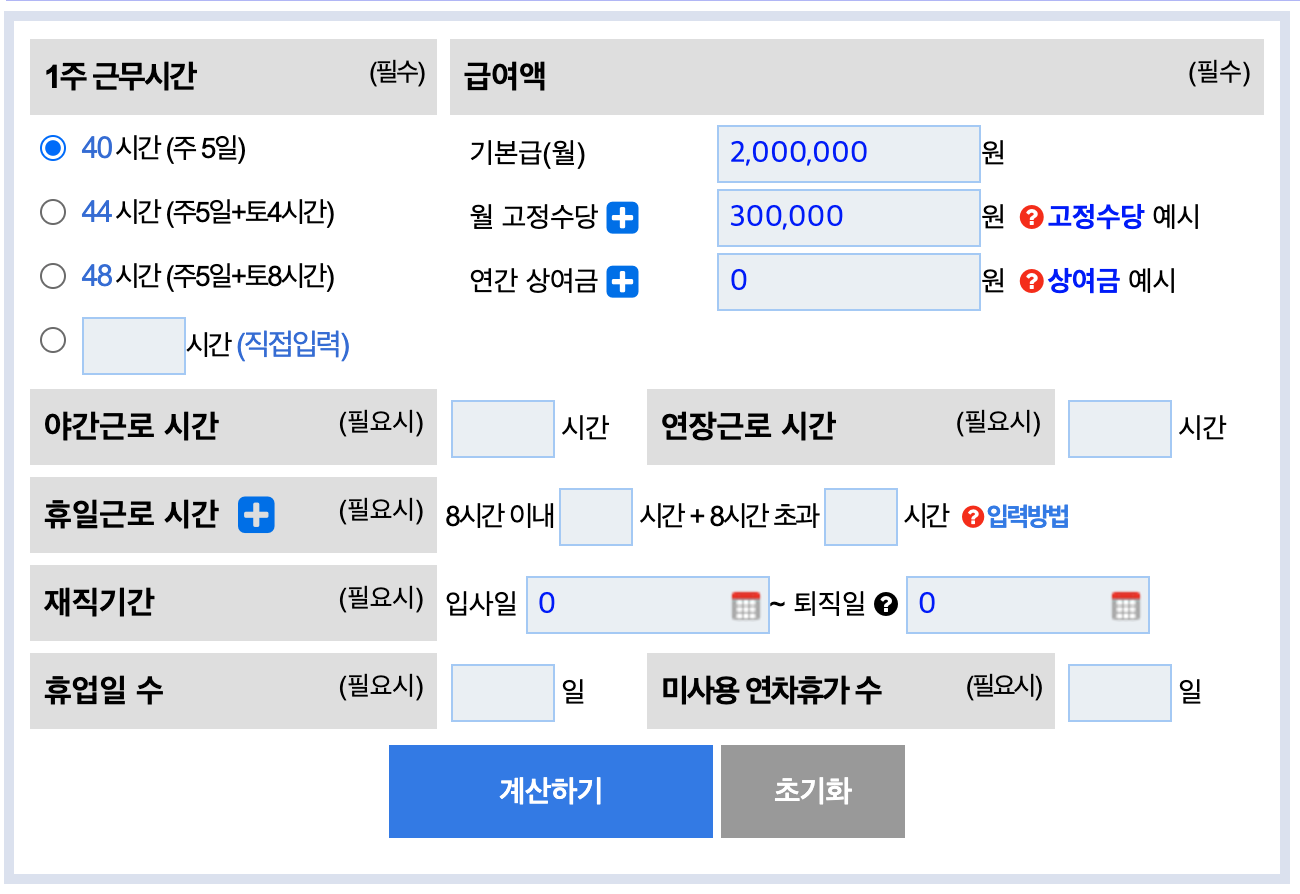Select the 44시간 (주5일+토4시간) option

coord(53,212)
